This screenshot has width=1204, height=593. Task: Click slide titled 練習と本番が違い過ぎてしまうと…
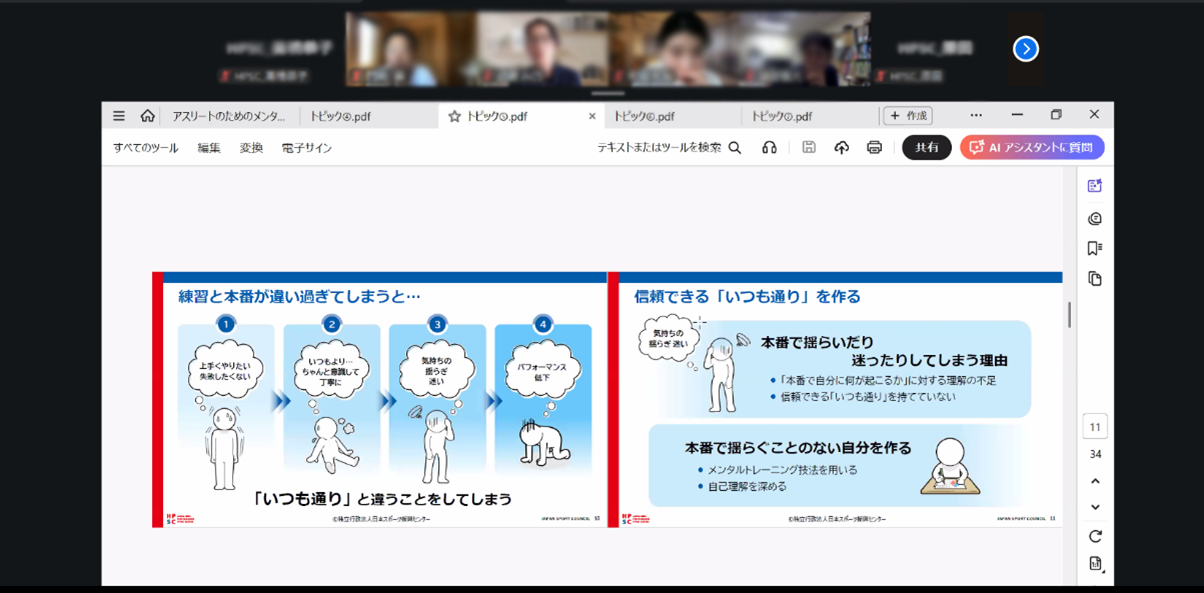379,399
